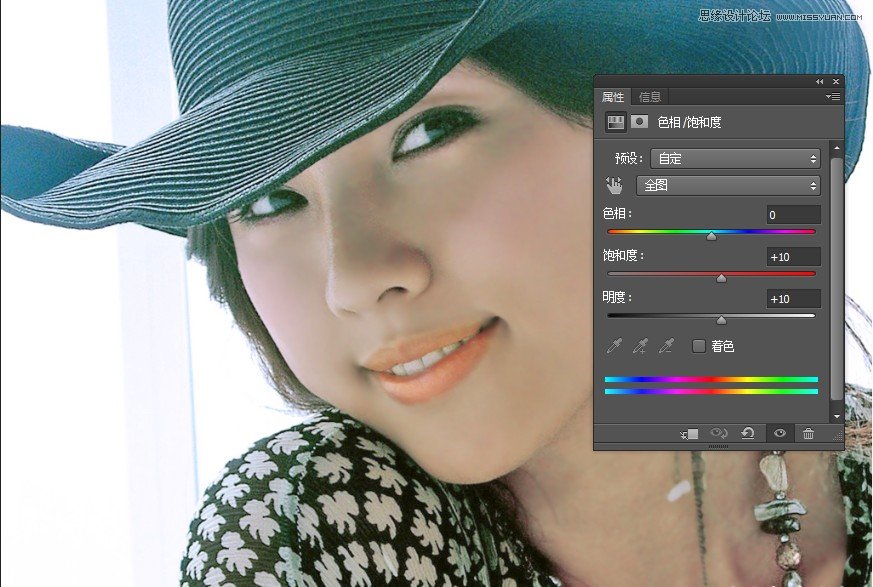Click the collapse-to-icons double arrow button
The image size is (873, 587).
coord(821,81)
